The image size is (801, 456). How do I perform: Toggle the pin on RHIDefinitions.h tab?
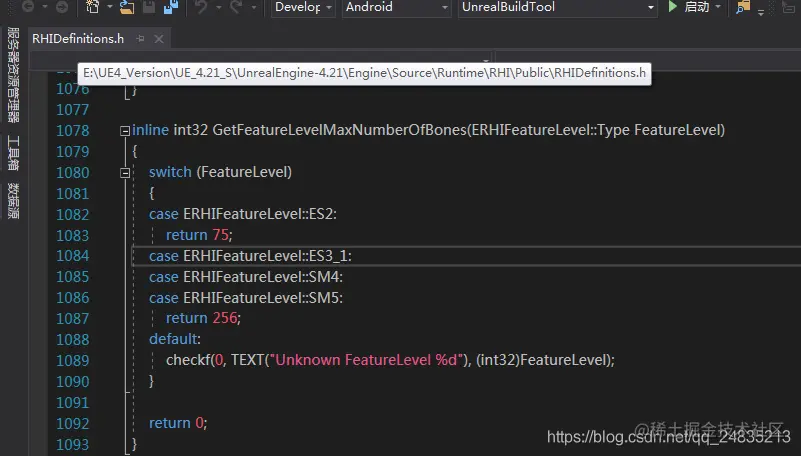click(x=140, y=39)
